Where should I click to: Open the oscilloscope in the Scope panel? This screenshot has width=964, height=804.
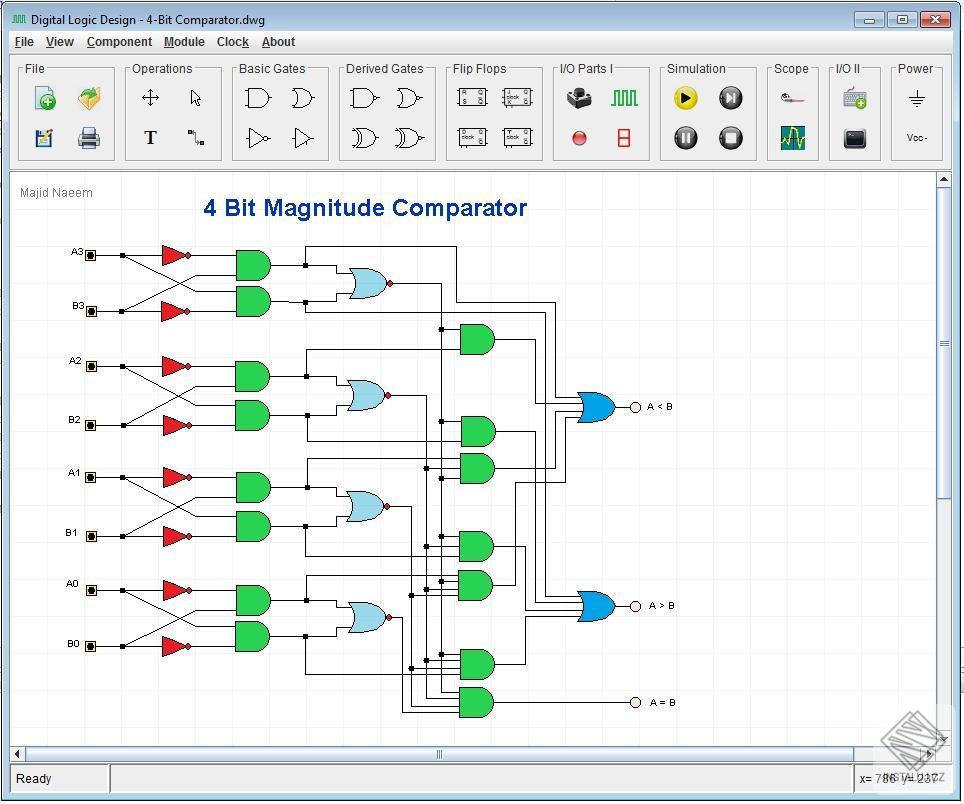pos(794,137)
